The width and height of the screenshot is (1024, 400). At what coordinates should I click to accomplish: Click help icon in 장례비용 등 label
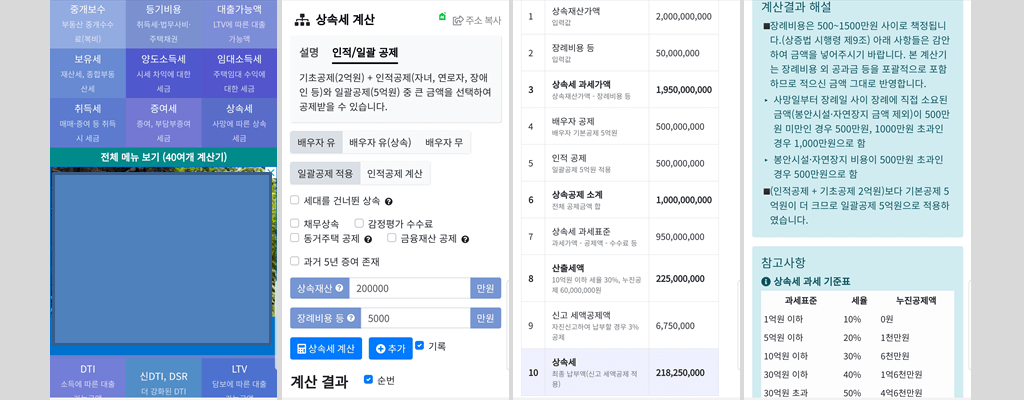click(x=351, y=319)
